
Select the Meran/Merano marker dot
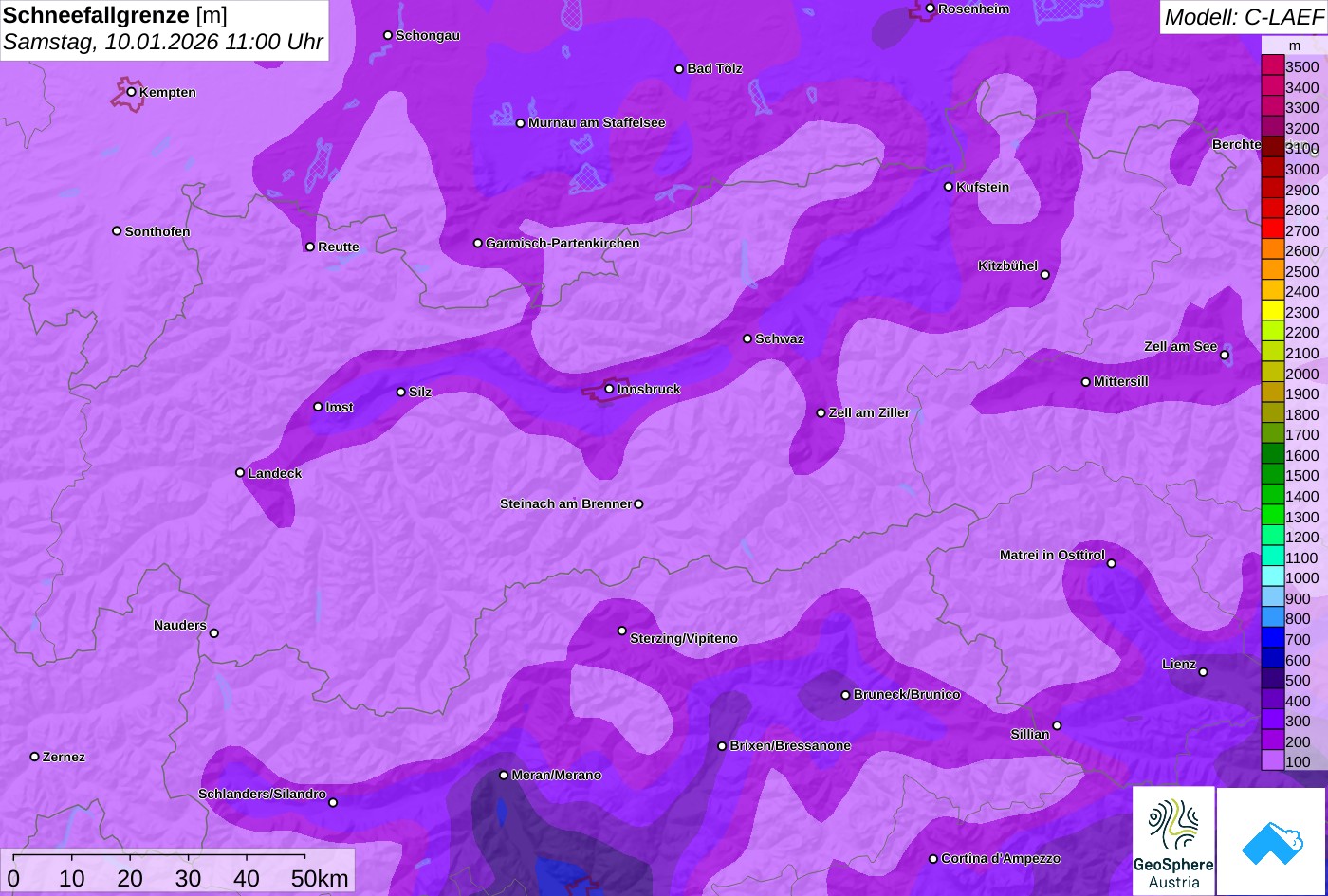[x=504, y=775]
